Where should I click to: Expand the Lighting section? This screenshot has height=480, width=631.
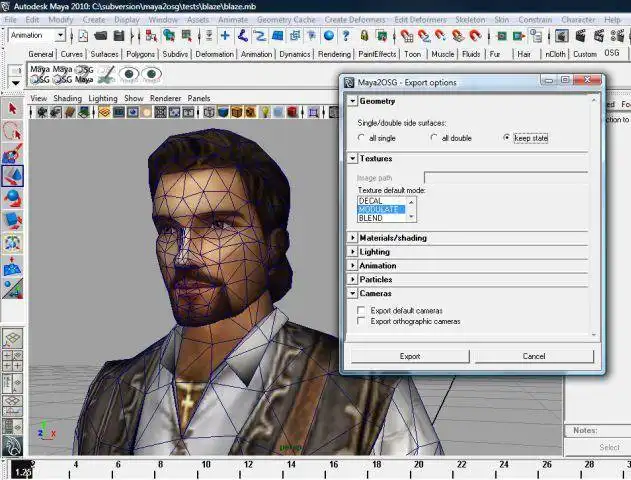(353, 252)
